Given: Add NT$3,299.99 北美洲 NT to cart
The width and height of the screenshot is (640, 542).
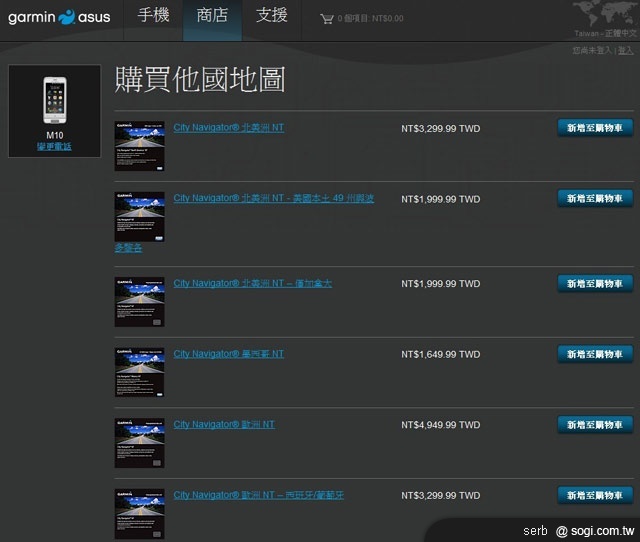Looking at the screenshot, I should 595,128.
